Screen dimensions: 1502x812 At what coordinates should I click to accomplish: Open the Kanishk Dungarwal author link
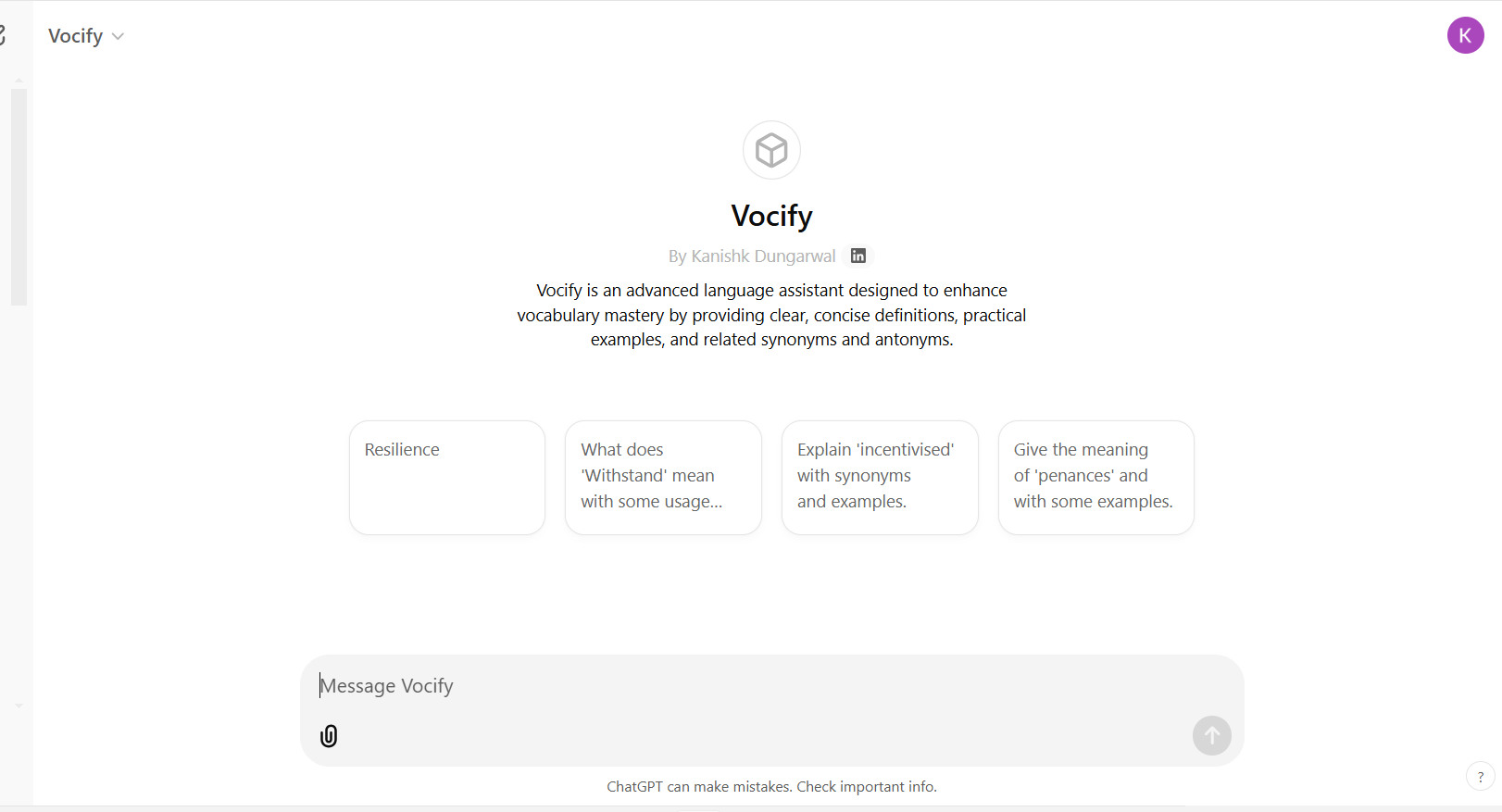point(762,256)
